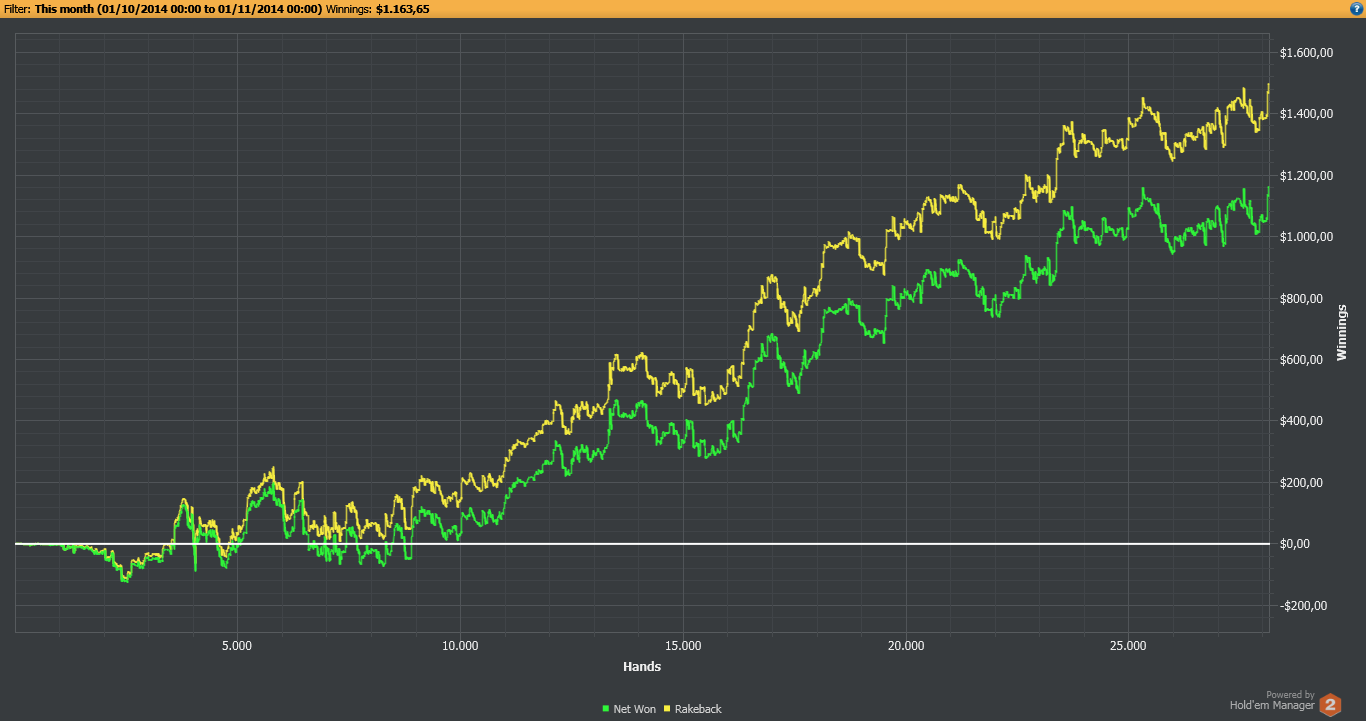This screenshot has height=721, width=1366.
Task: Click the $1.000,00 axis label
Action: (x=1307, y=237)
